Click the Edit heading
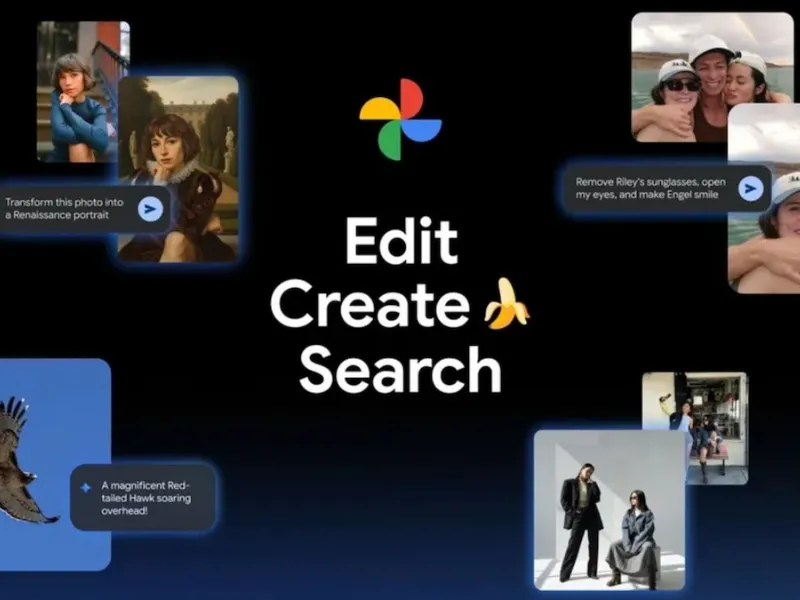Viewport: 800px width, 600px height. tap(403, 241)
